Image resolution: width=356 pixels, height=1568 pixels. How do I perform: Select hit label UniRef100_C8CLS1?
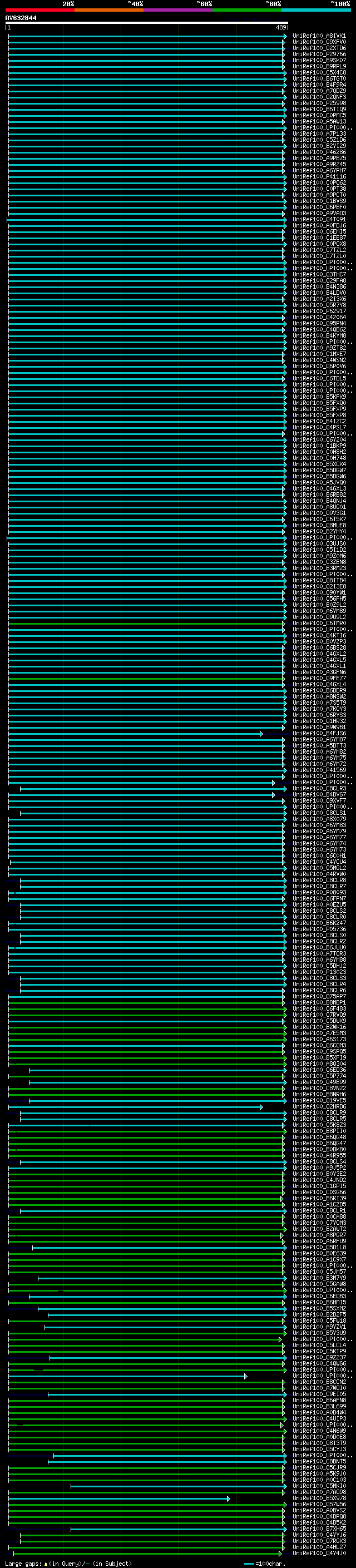(x=319, y=813)
